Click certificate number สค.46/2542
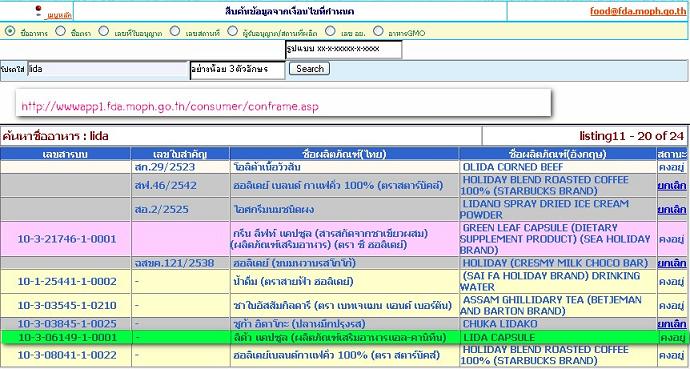690x369 pixels. 165,186
